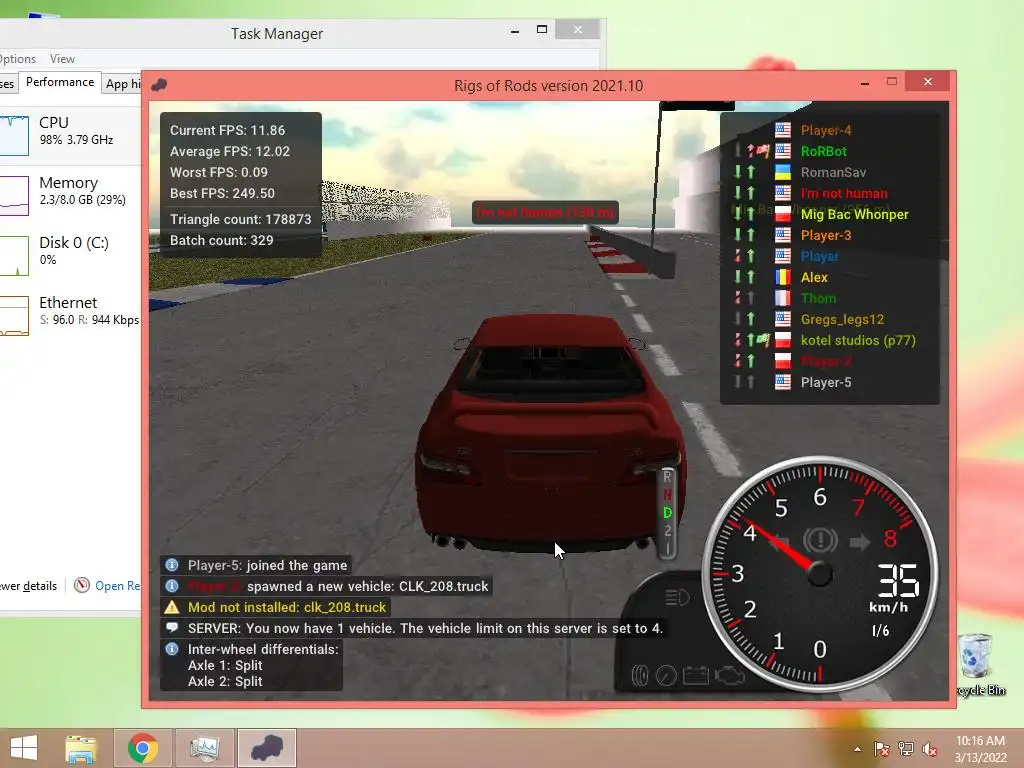Click player name Player-4 in list
This screenshot has height=768, width=1024.
[826, 131]
